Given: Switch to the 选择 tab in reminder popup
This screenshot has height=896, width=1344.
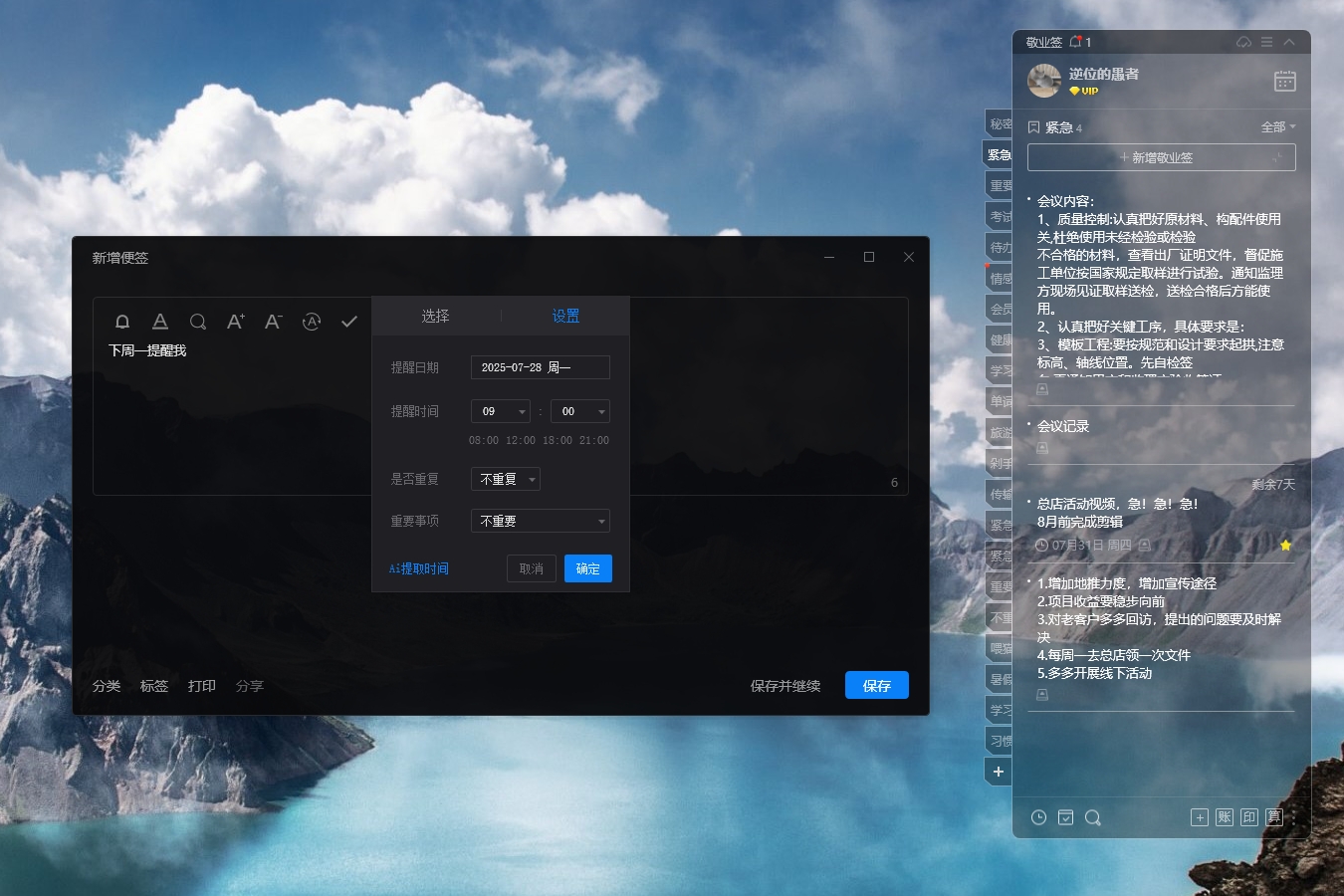Looking at the screenshot, I should coord(435,316).
